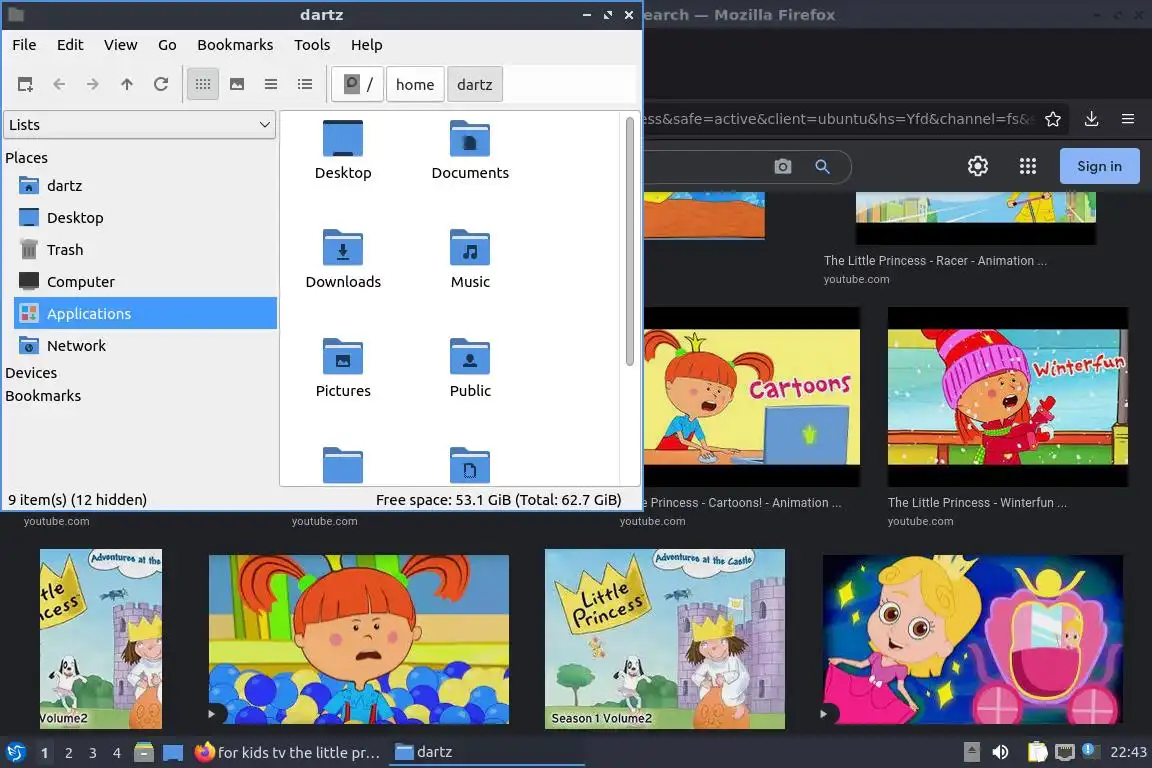
Task: Open Cartoons Little Princess thumbnail
Action: pyautogui.click(x=752, y=397)
